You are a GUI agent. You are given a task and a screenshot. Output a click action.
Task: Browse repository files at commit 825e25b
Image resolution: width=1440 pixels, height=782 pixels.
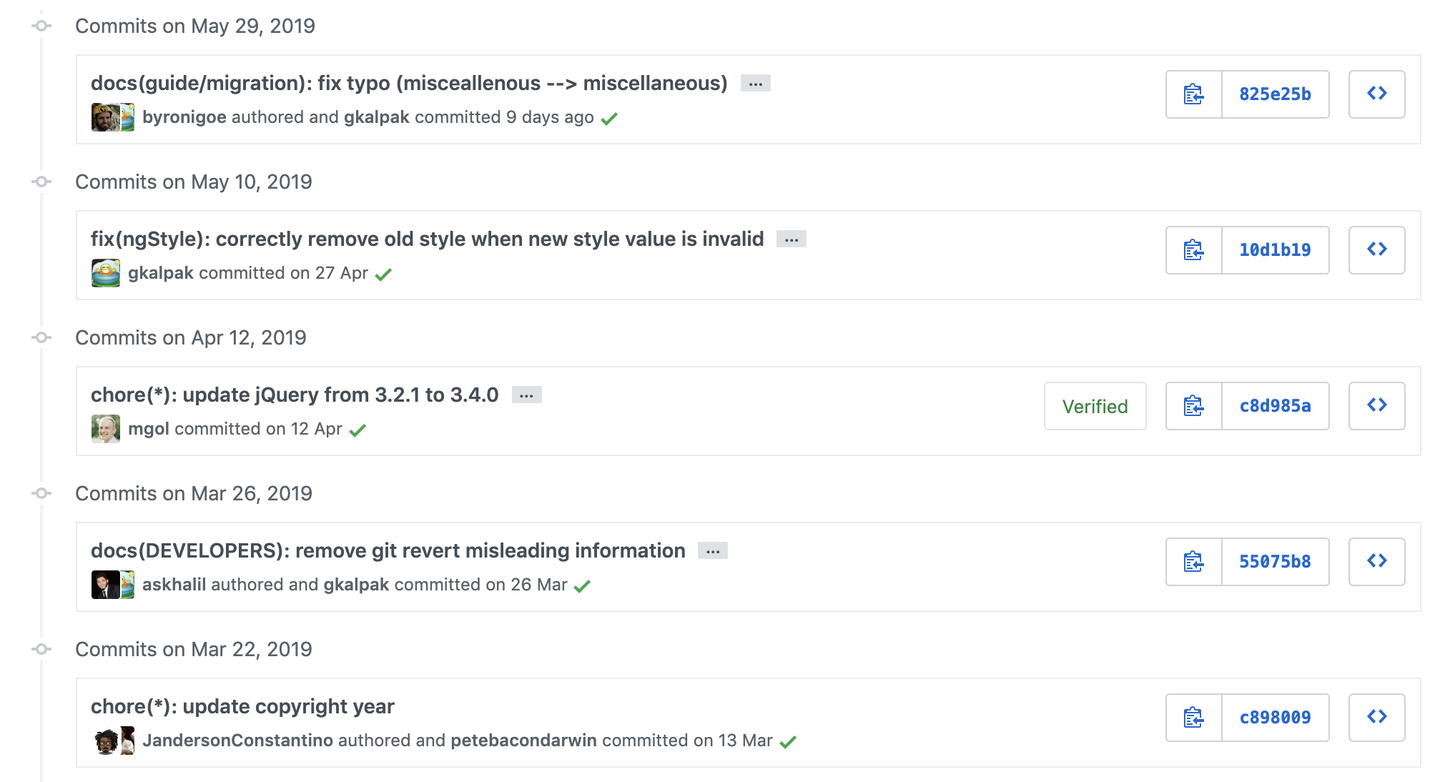pos(1376,94)
